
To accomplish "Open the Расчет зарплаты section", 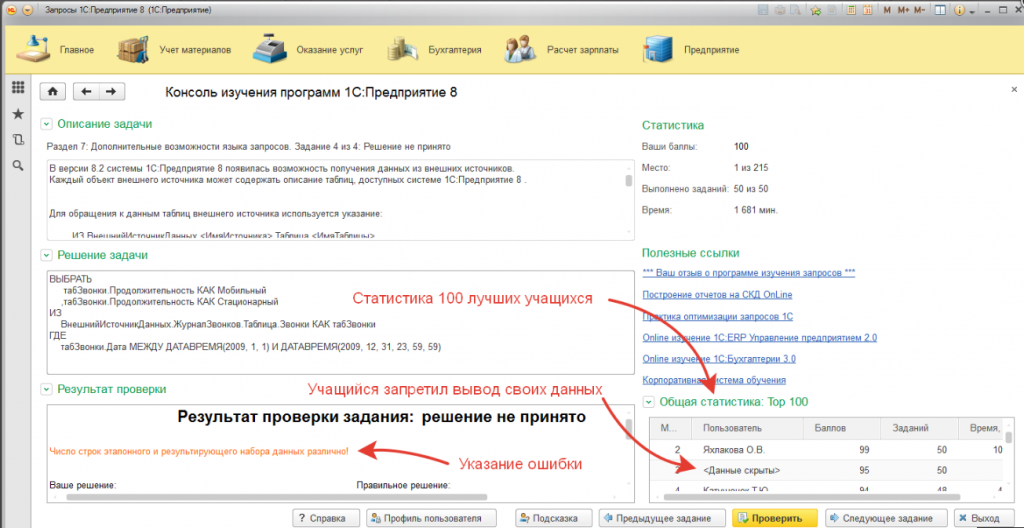I will point(562,50).
